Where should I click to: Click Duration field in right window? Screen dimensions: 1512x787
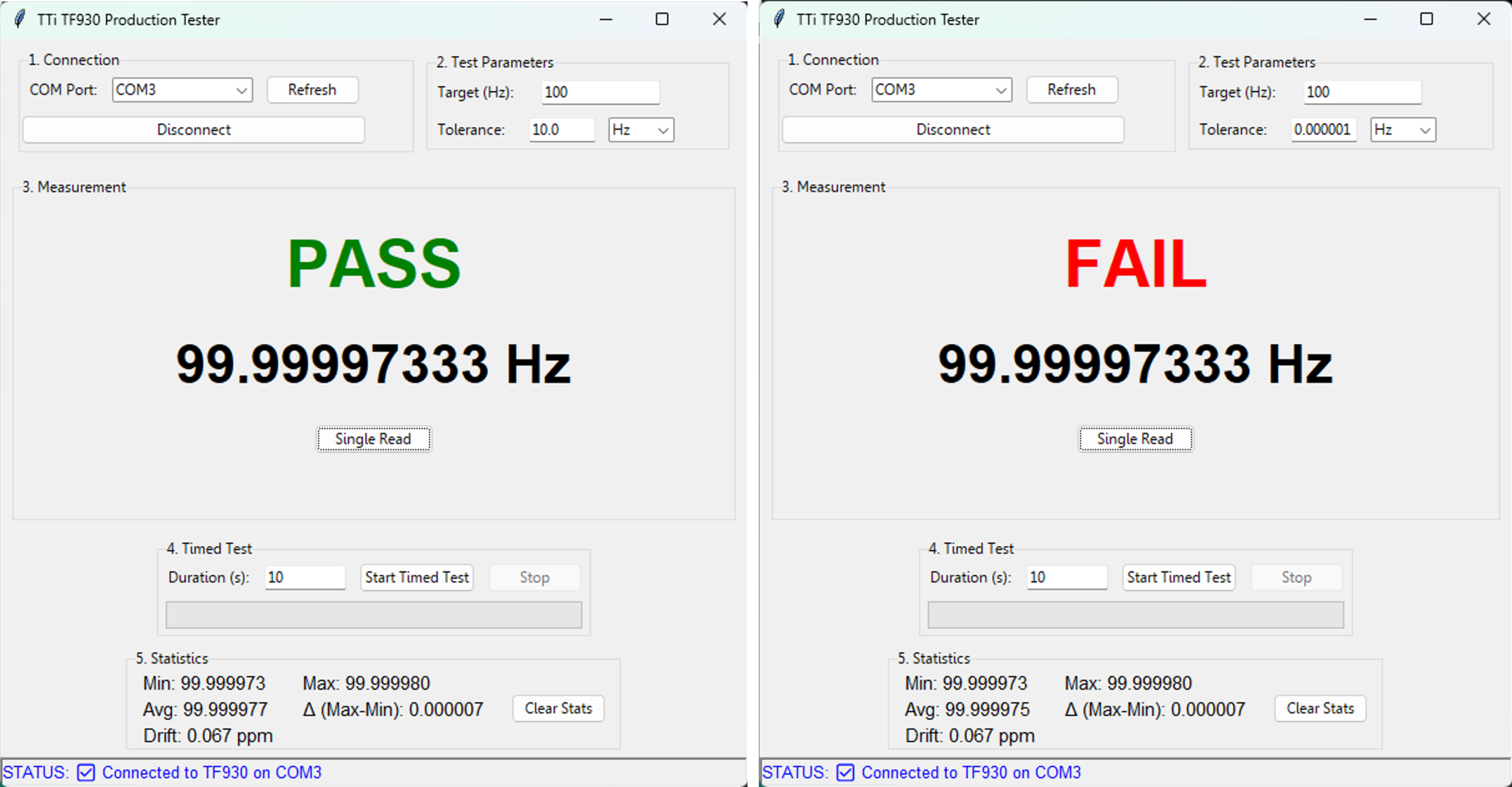(x=1066, y=577)
